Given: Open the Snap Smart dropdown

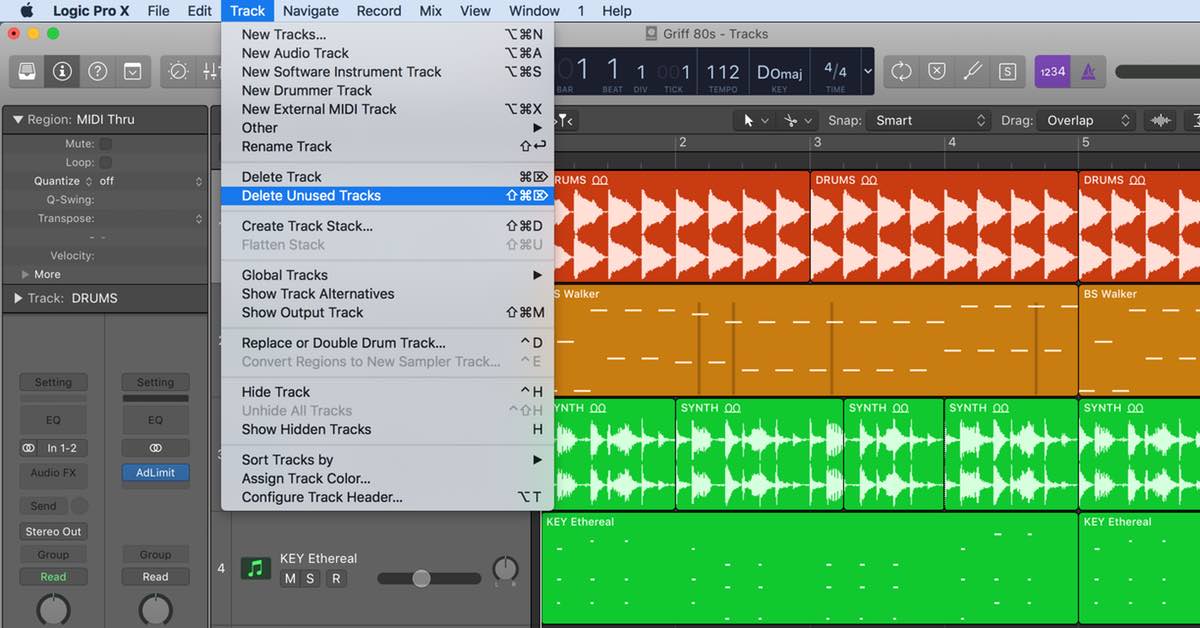Looking at the screenshot, I should click(x=928, y=120).
